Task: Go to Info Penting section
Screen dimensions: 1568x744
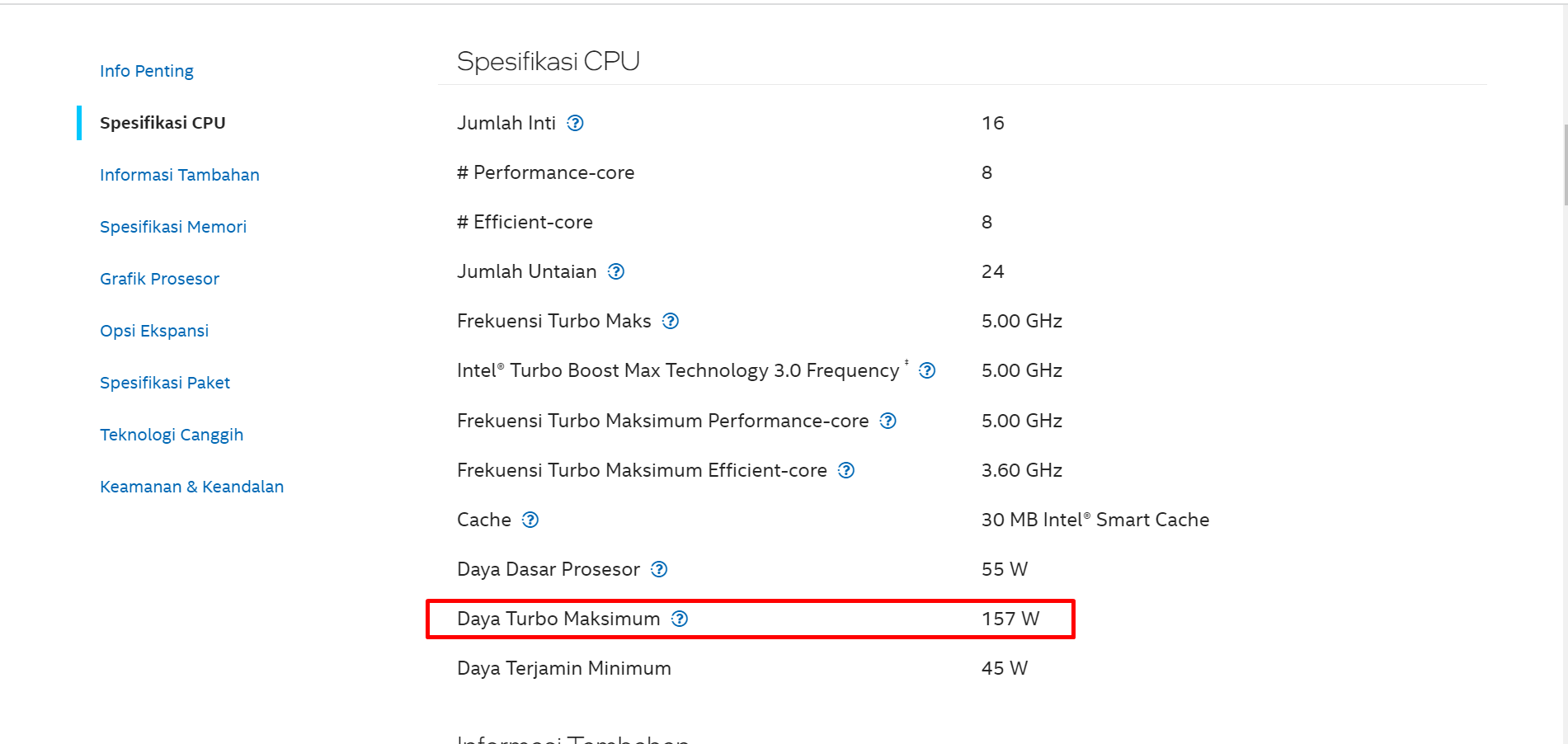Action: (x=147, y=71)
